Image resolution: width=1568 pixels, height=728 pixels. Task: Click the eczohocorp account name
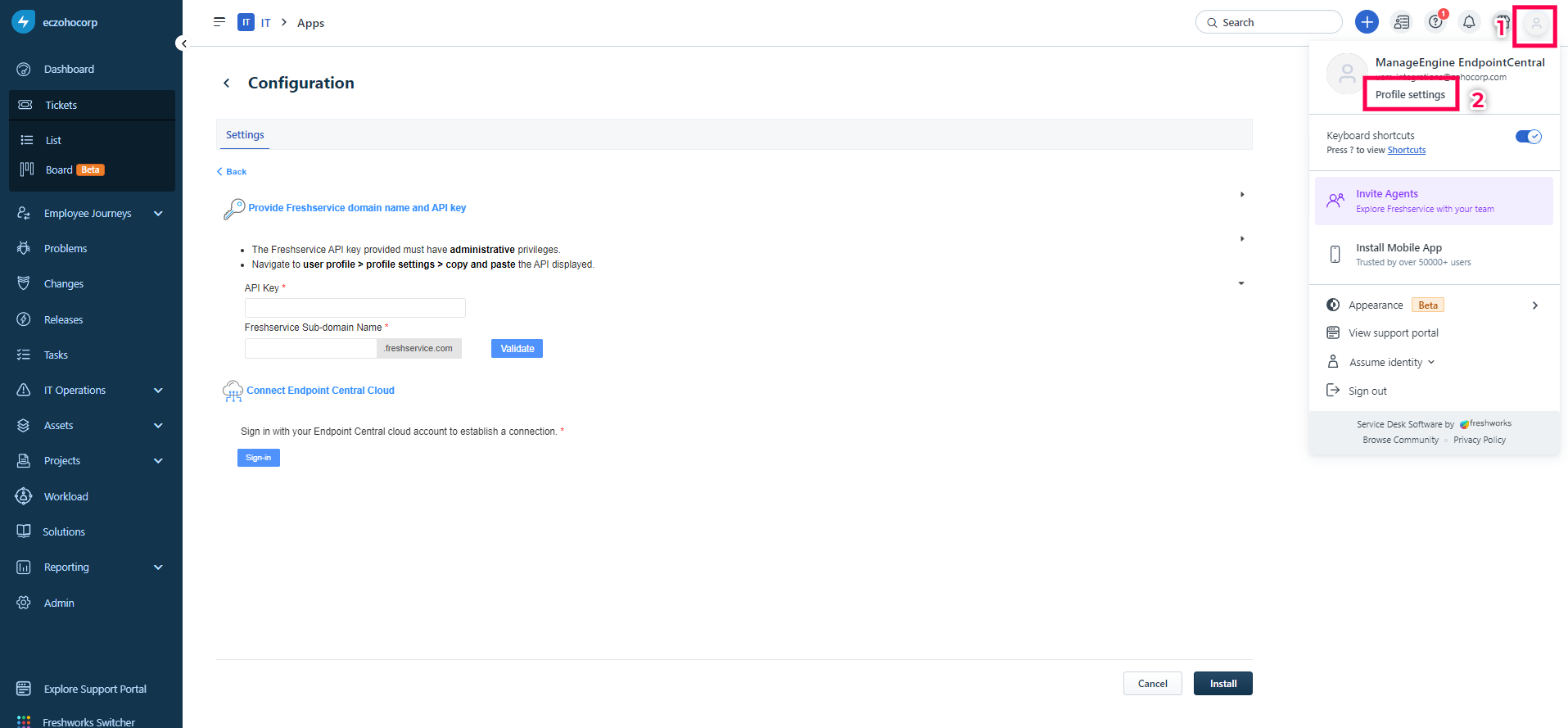click(x=70, y=22)
